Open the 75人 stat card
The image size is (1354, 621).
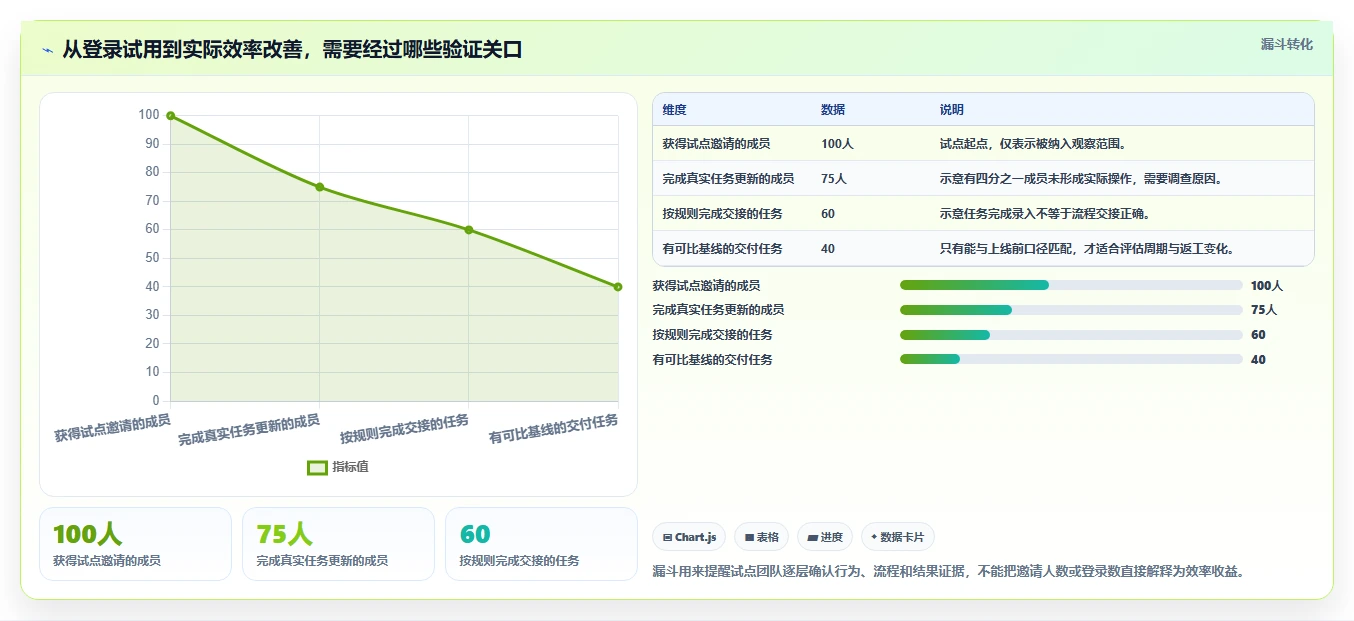(338, 544)
